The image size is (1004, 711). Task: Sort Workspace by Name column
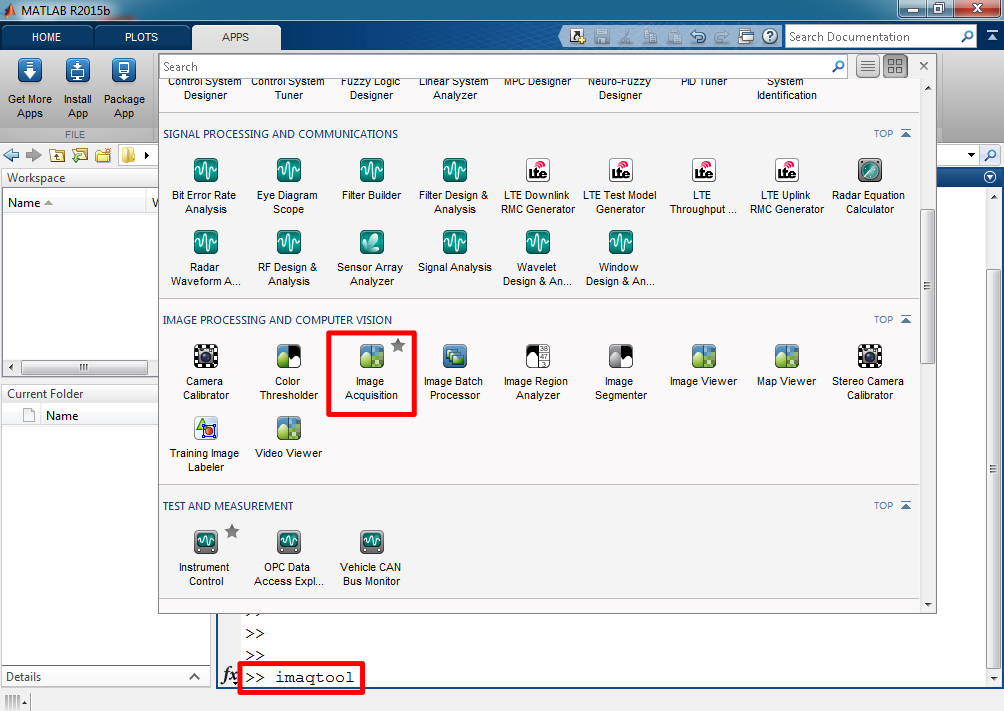point(74,202)
